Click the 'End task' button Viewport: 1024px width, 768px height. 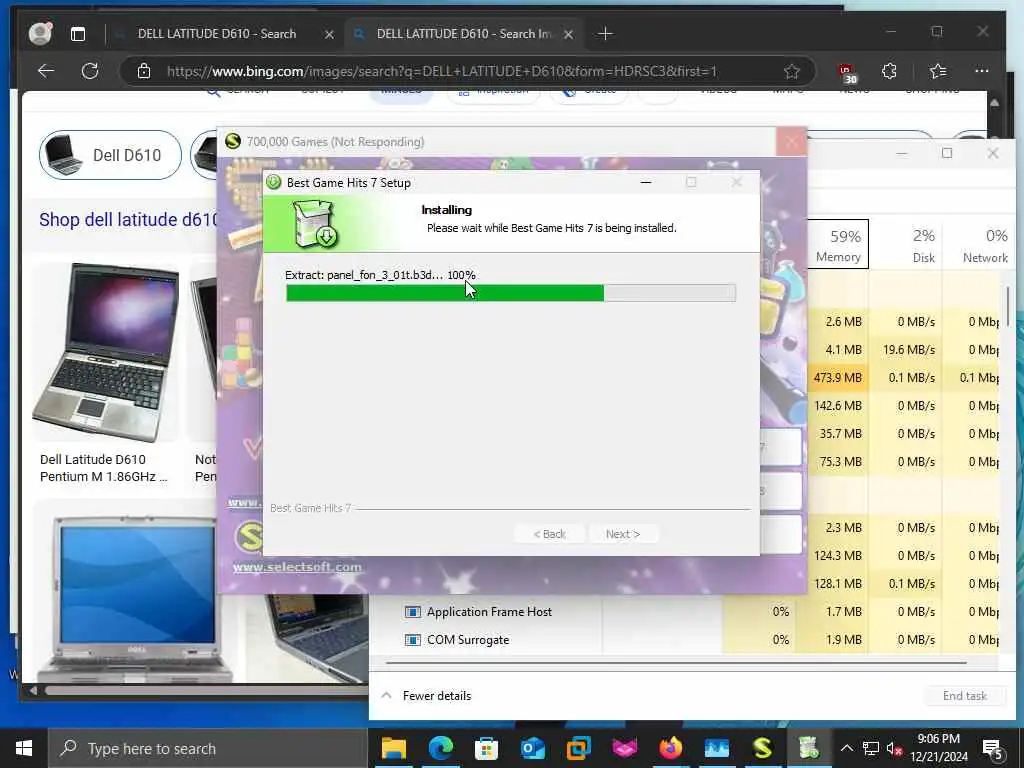click(x=965, y=696)
